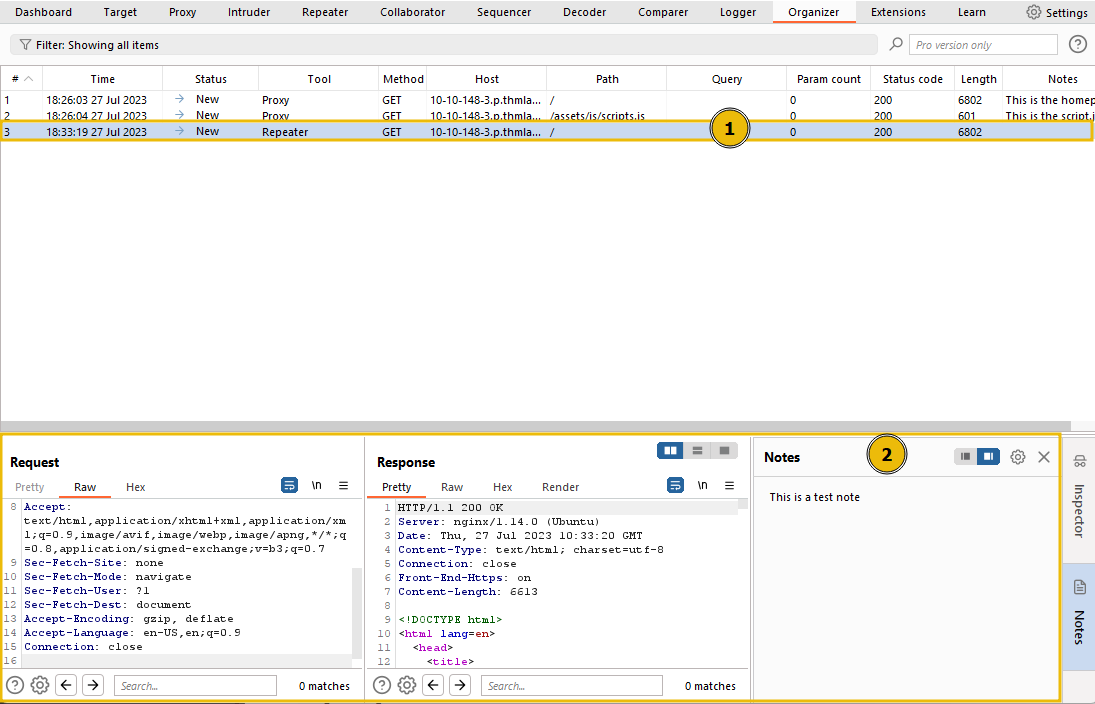Open the Response panel hamburger menu
The image size is (1095, 704).
pyautogui.click(x=729, y=485)
